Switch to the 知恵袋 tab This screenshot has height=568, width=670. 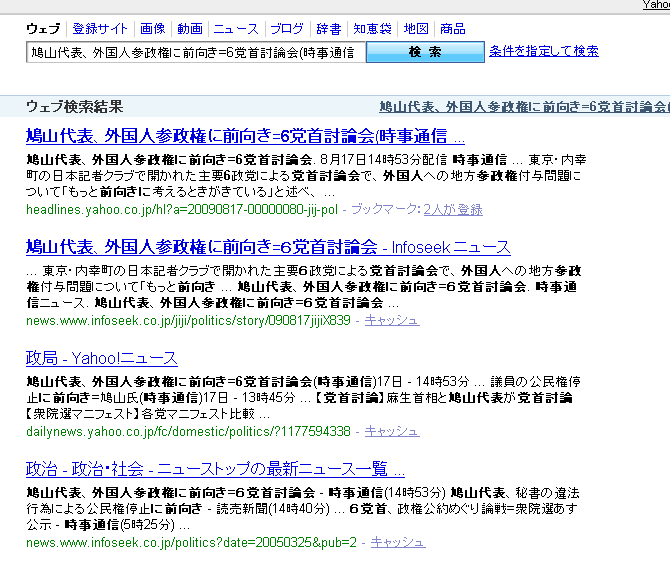pos(372,29)
